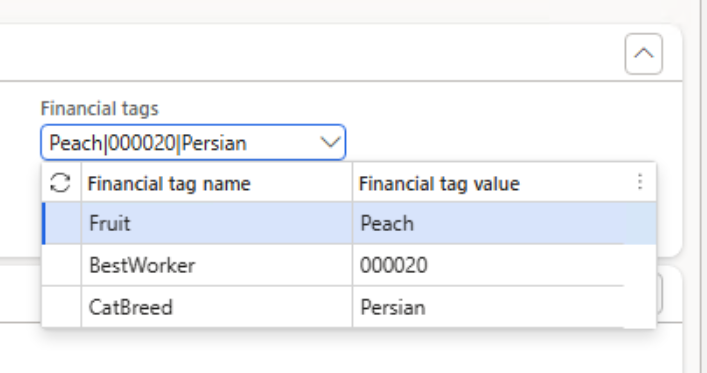Select the Fruit tag name cell
This screenshot has height=373, width=707.
217,223
